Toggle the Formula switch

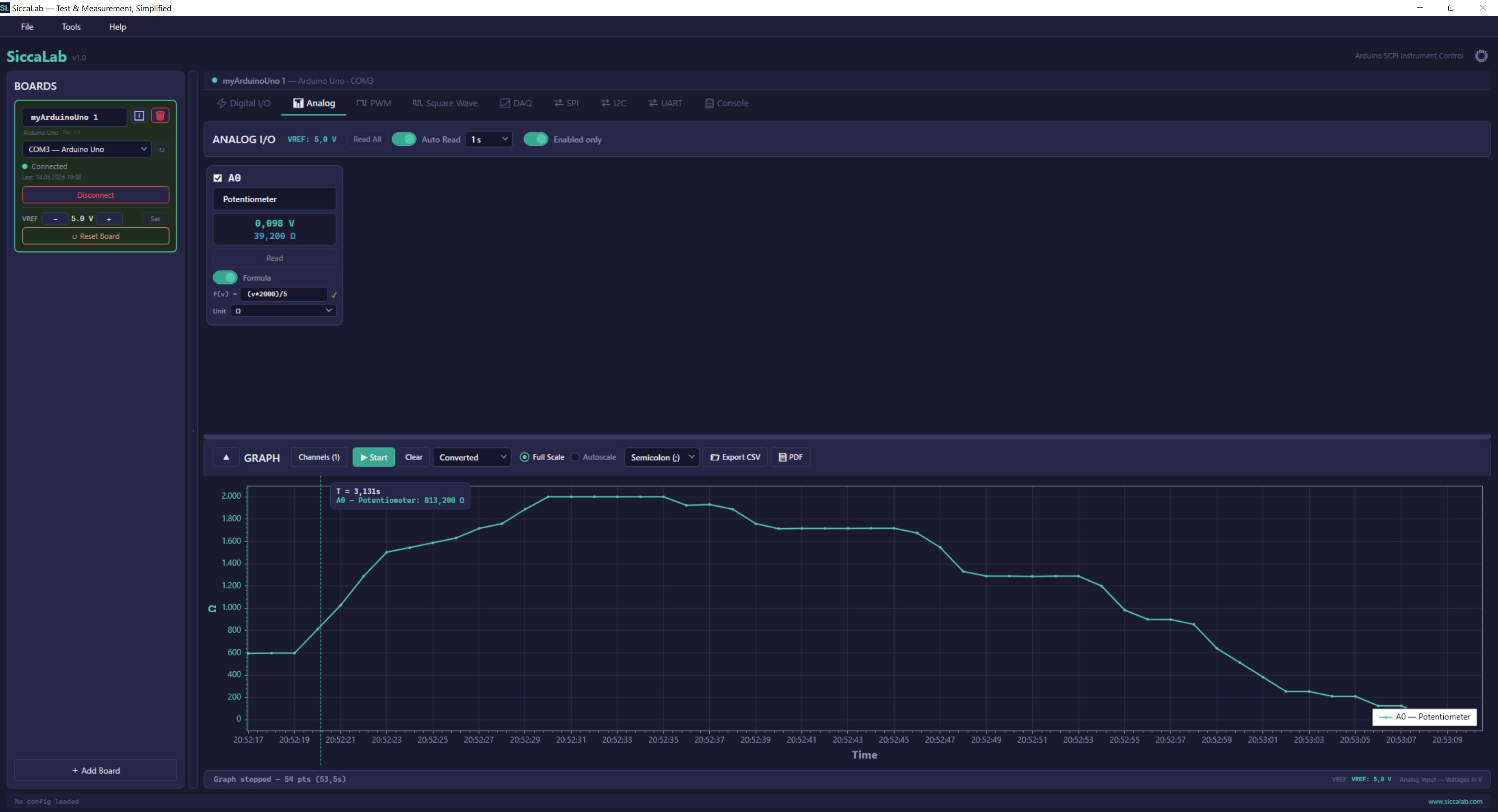tap(225, 278)
